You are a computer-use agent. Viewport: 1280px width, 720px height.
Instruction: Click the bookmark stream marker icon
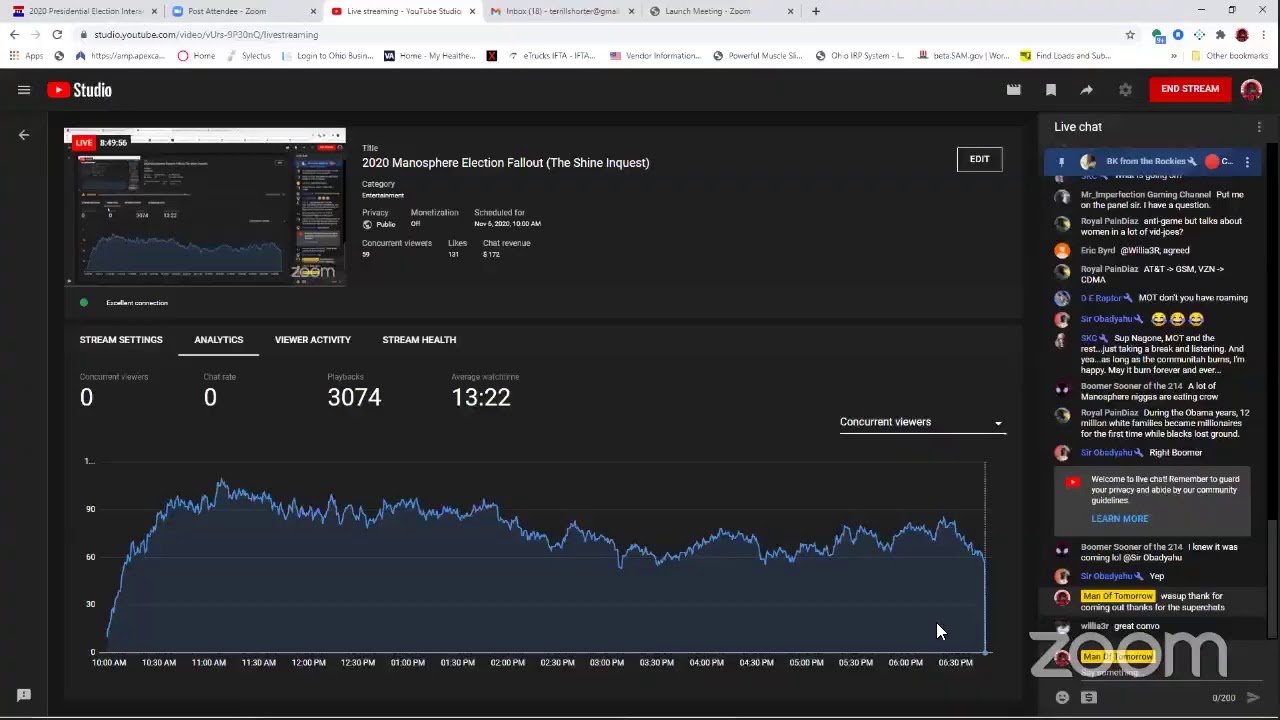coord(1051,90)
